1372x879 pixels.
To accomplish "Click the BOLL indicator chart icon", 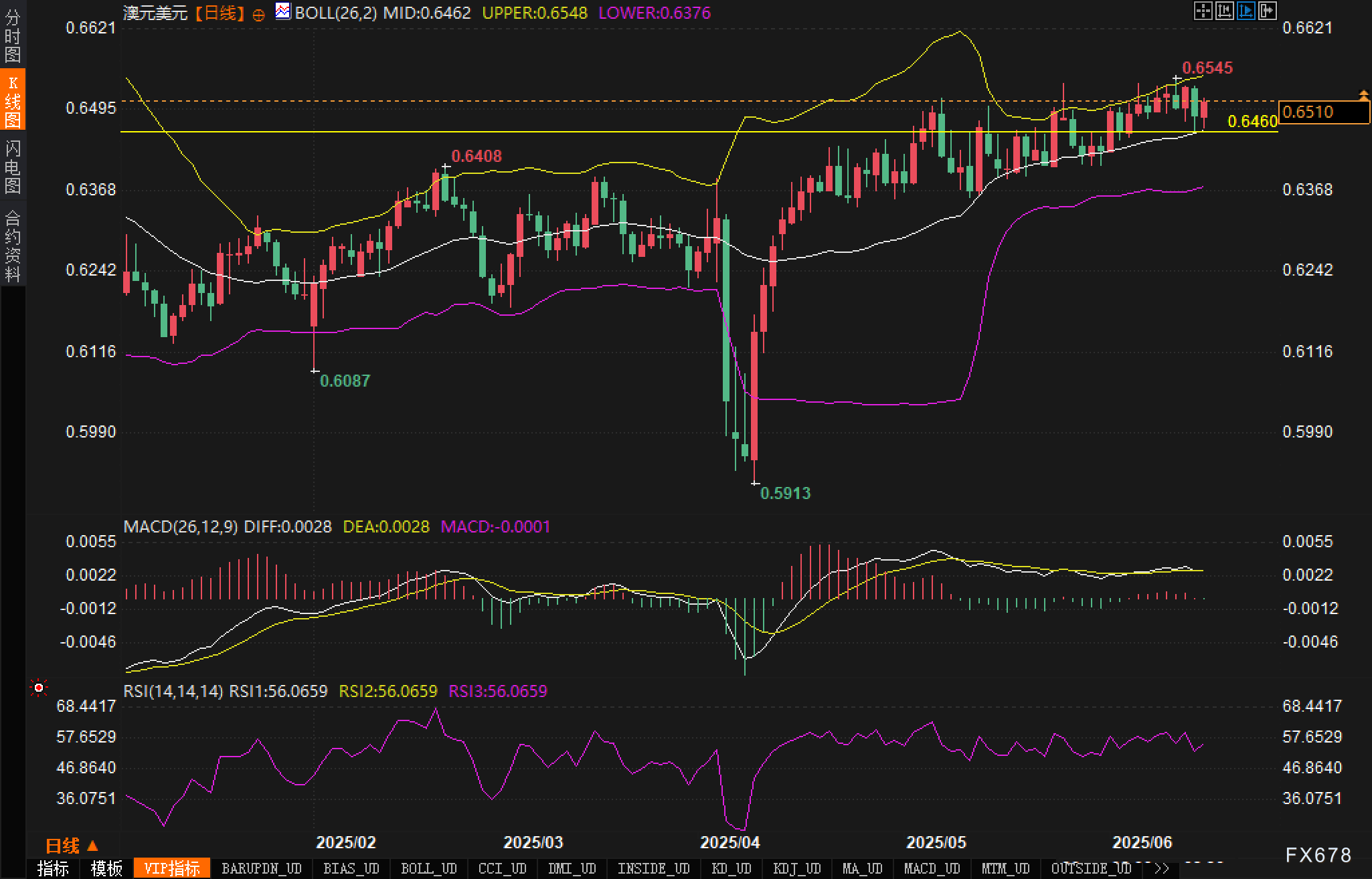I will [x=283, y=11].
